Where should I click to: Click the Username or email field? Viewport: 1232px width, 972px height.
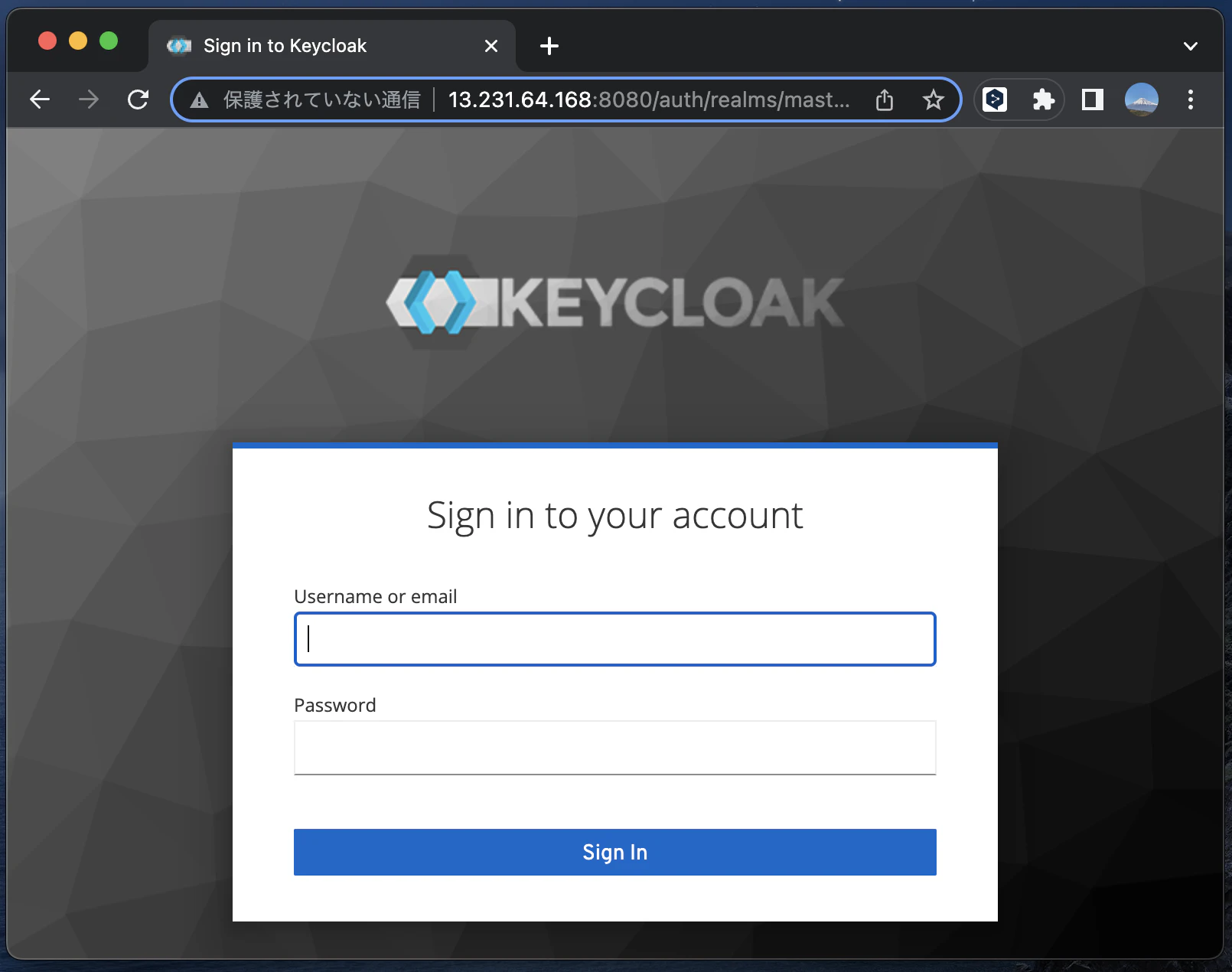615,639
